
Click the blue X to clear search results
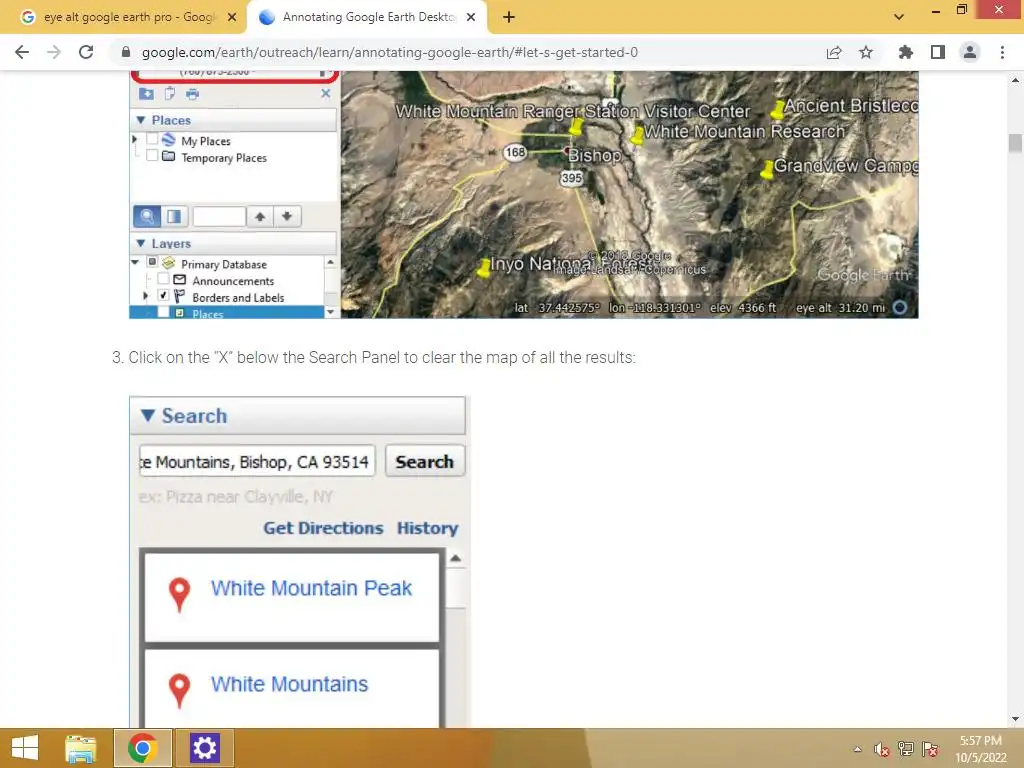point(325,93)
